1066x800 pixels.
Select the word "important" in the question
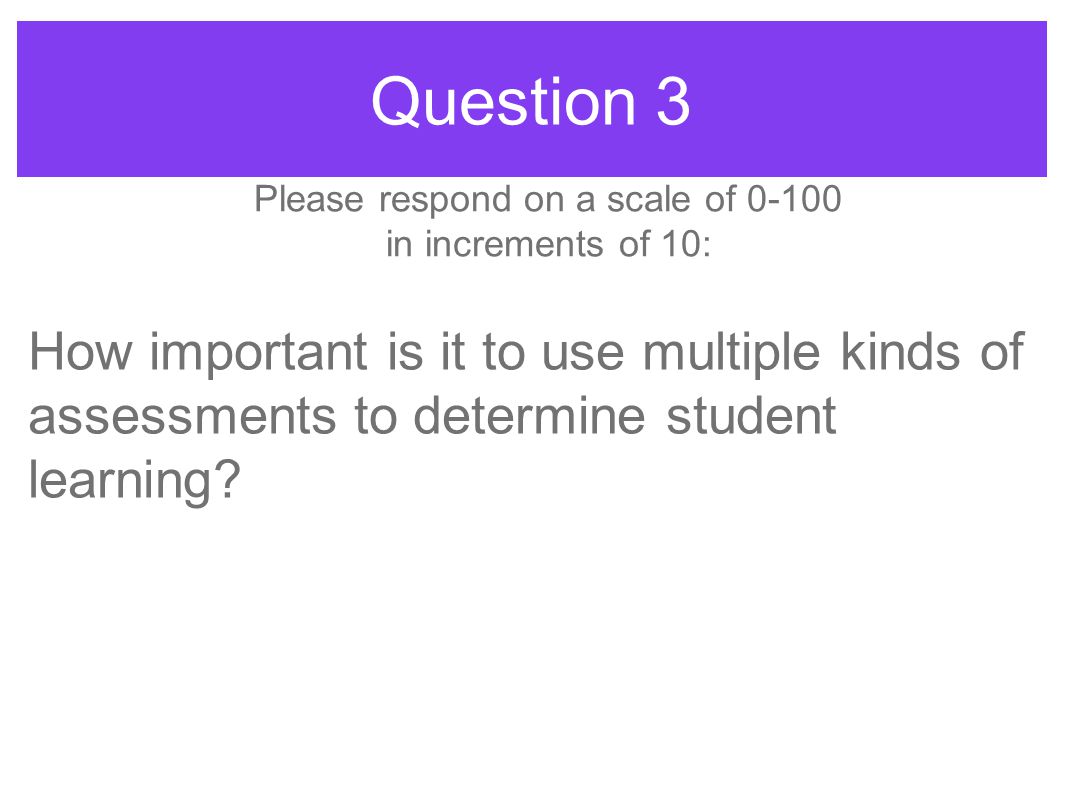(259, 354)
